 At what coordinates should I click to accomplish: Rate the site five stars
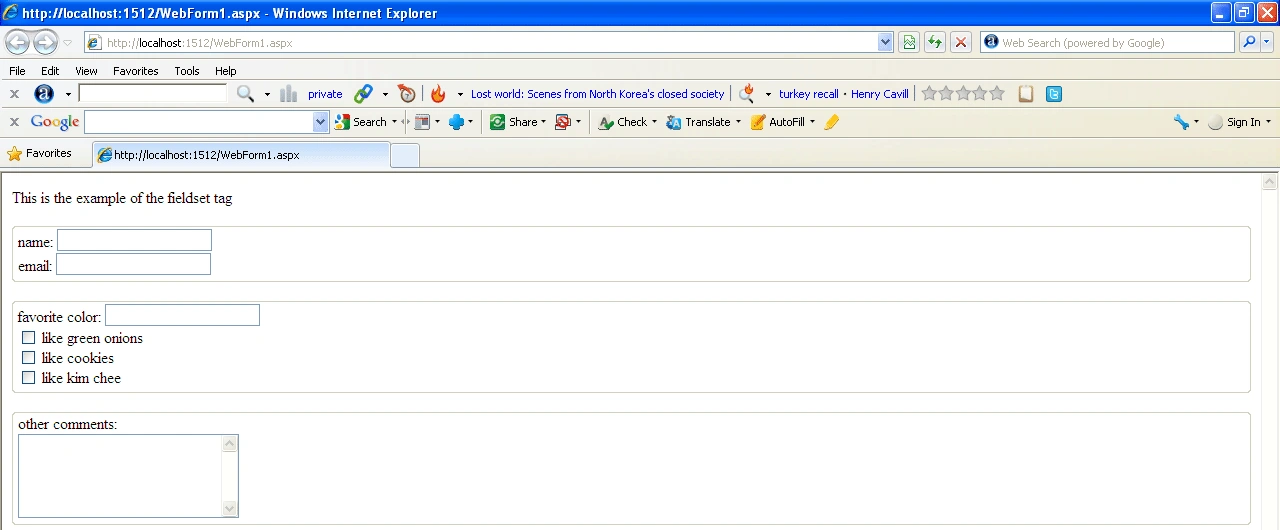997,93
